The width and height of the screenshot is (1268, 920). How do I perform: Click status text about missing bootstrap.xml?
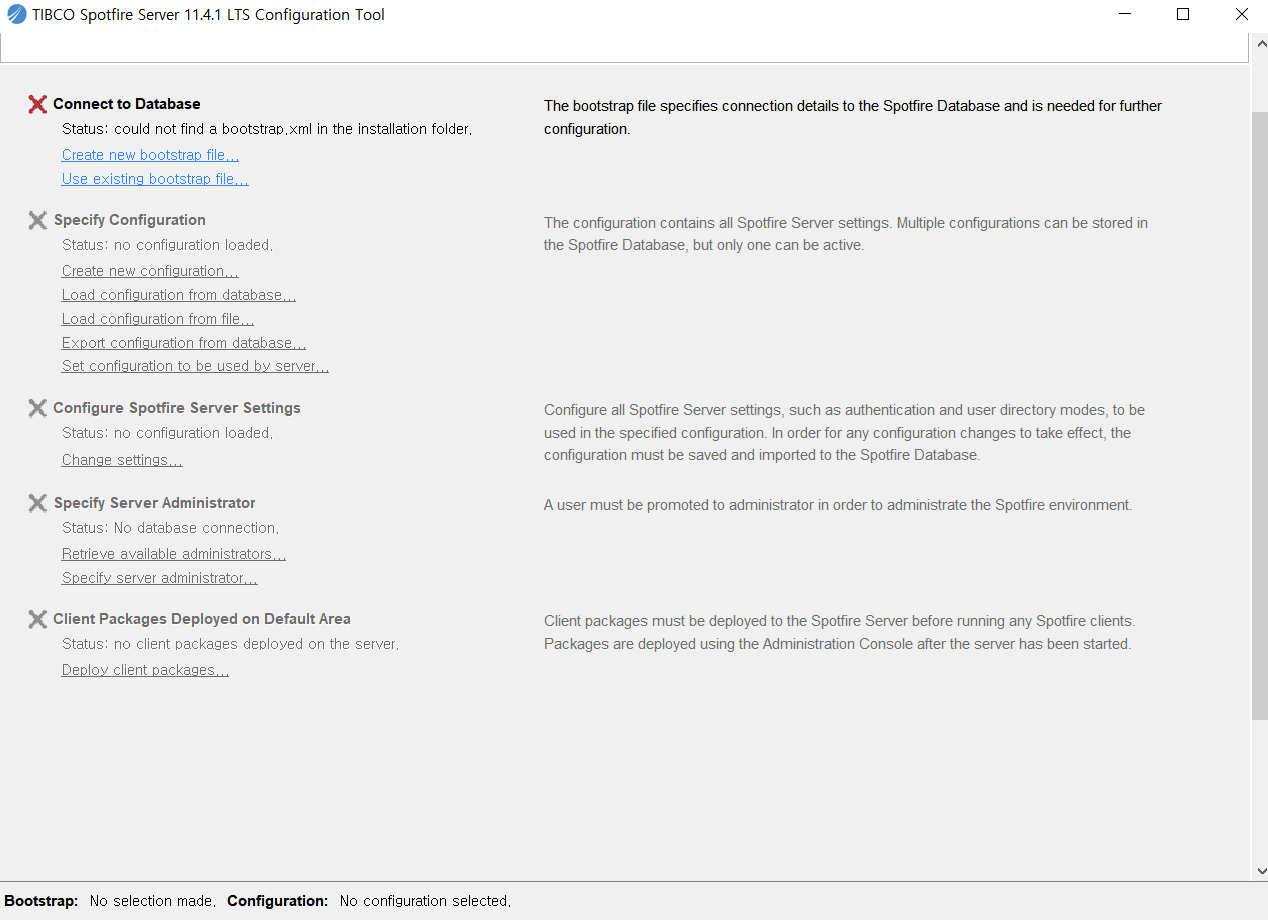coord(267,129)
